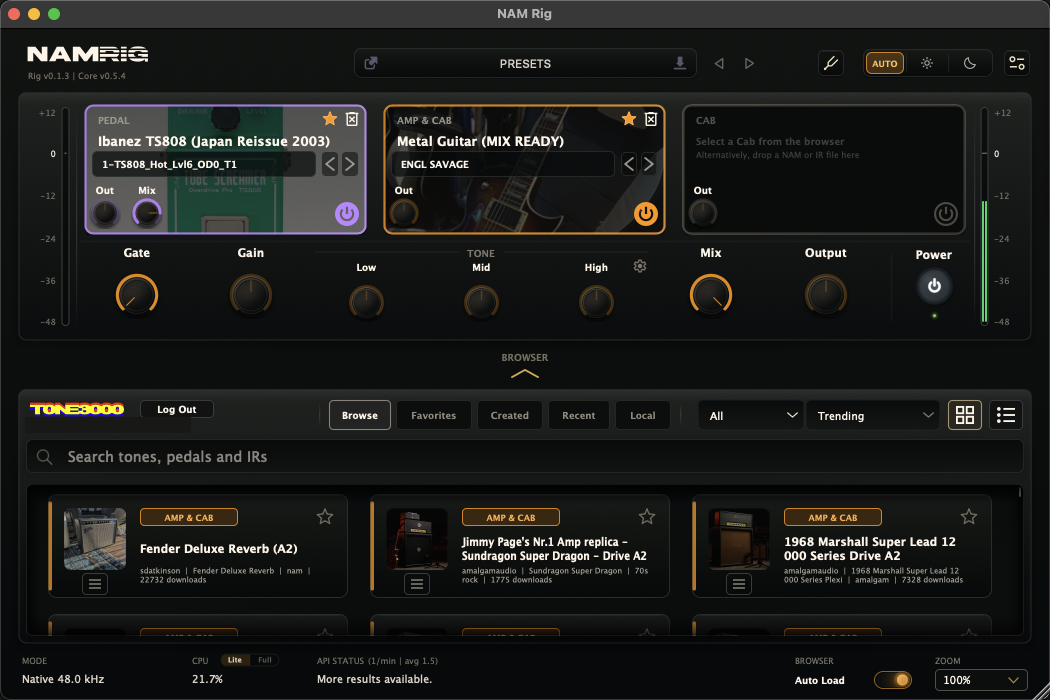Click the main Mix knob
The width and height of the screenshot is (1050, 700).
pos(710,295)
